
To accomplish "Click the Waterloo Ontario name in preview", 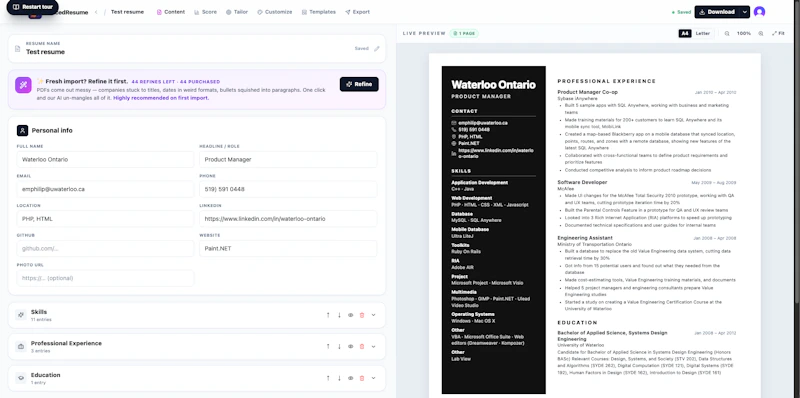I will 493,85.
